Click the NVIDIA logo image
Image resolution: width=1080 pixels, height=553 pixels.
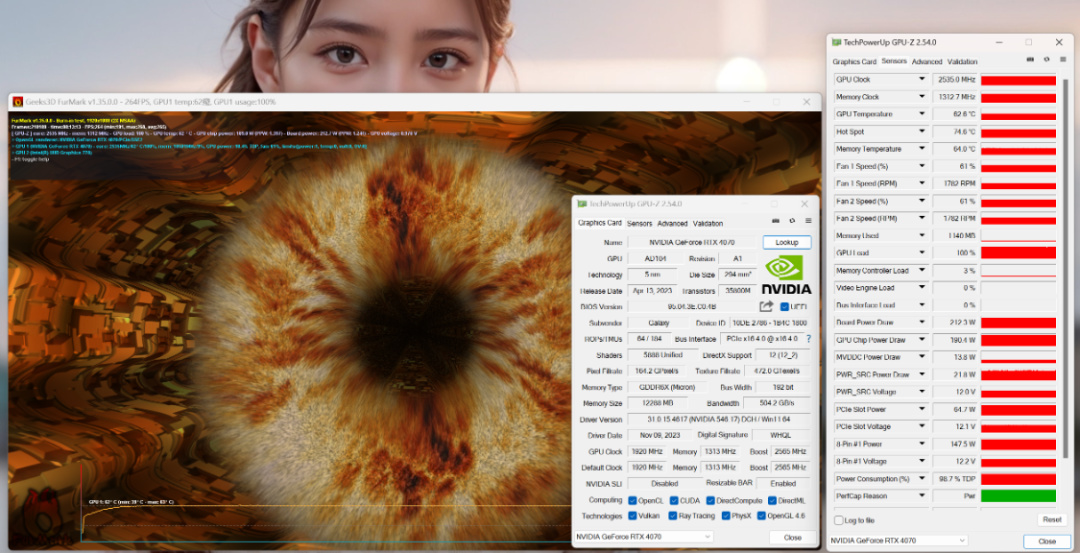786,275
